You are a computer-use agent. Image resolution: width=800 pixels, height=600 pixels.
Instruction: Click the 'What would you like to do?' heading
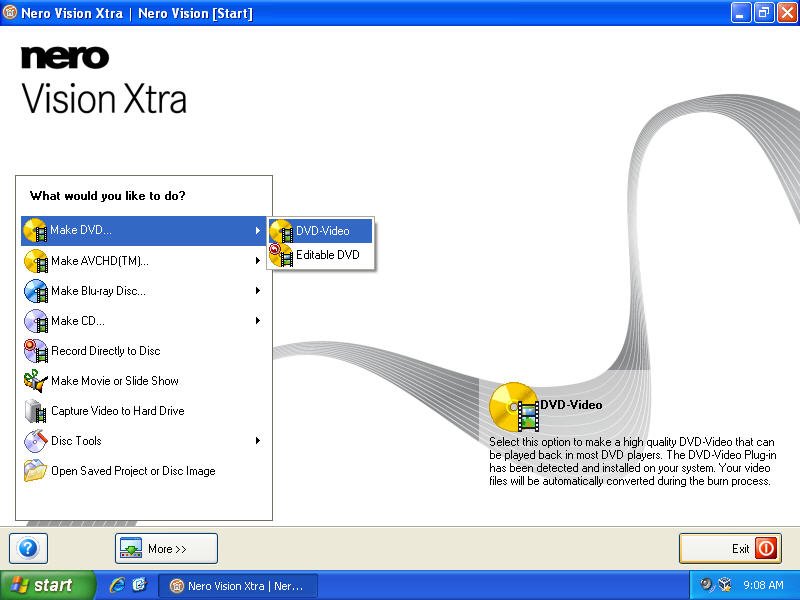coord(108,196)
